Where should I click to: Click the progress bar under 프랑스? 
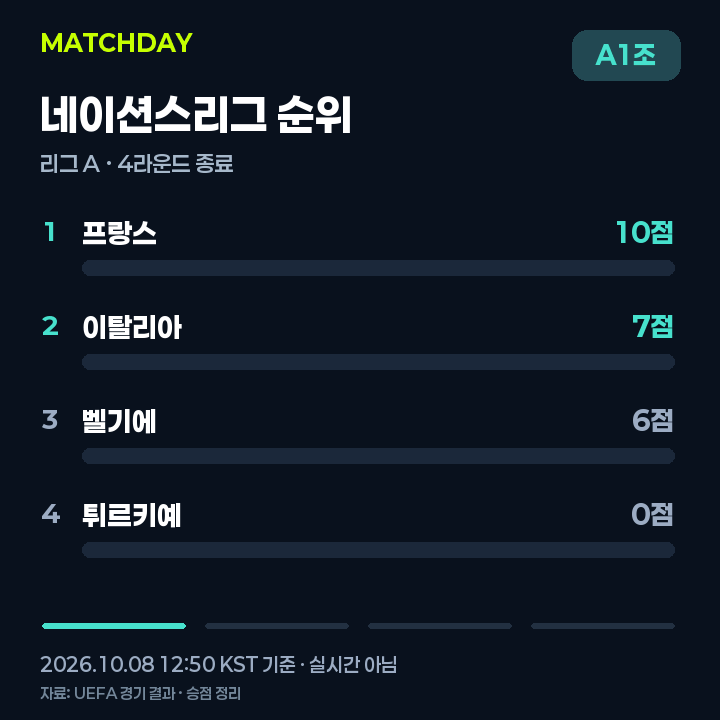click(378, 268)
